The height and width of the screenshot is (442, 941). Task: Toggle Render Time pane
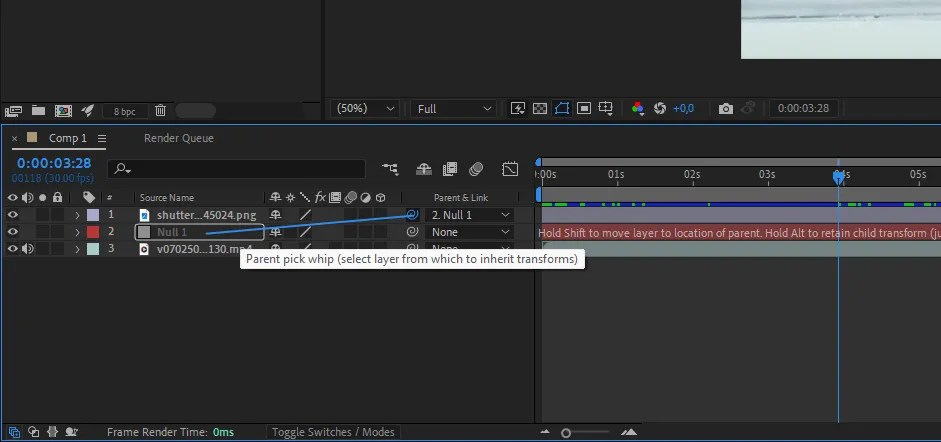(71, 431)
